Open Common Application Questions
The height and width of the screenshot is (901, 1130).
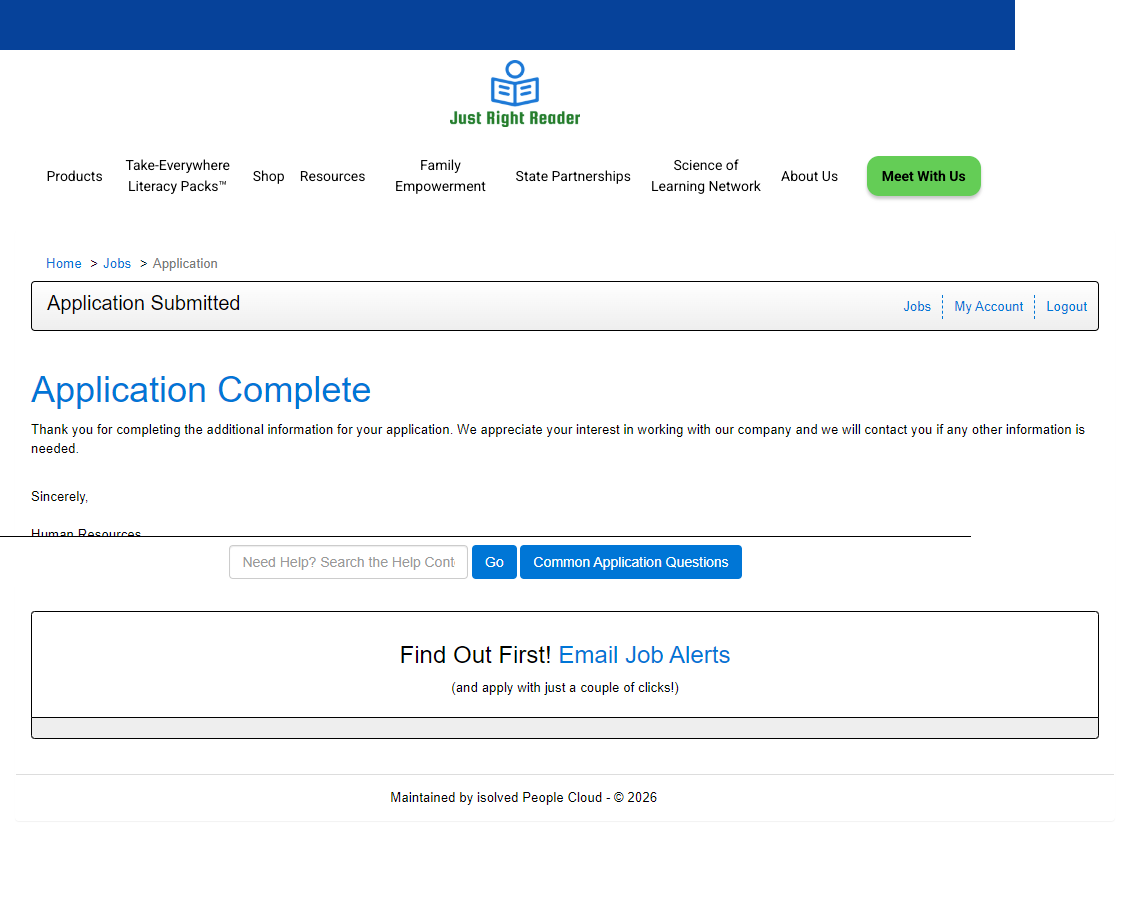(x=630, y=562)
